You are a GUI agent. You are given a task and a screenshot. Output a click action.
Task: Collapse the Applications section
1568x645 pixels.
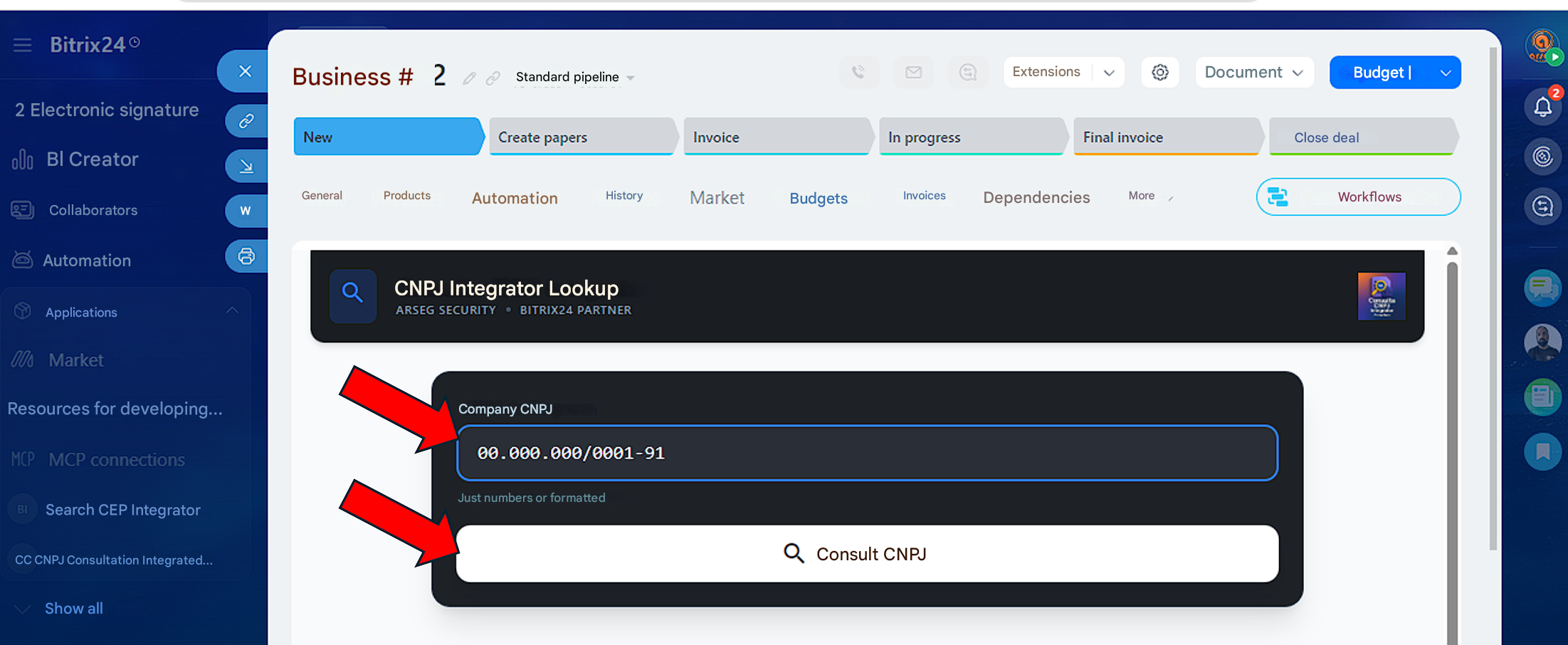pyautogui.click(x=232, y=311)
